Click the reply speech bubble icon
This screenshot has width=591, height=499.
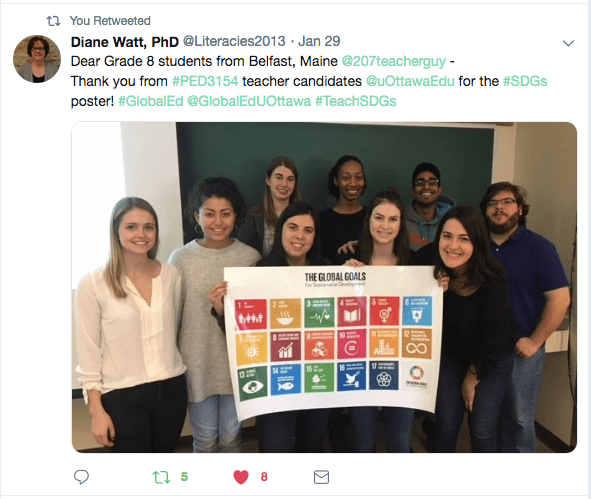(x=81, y=477)
